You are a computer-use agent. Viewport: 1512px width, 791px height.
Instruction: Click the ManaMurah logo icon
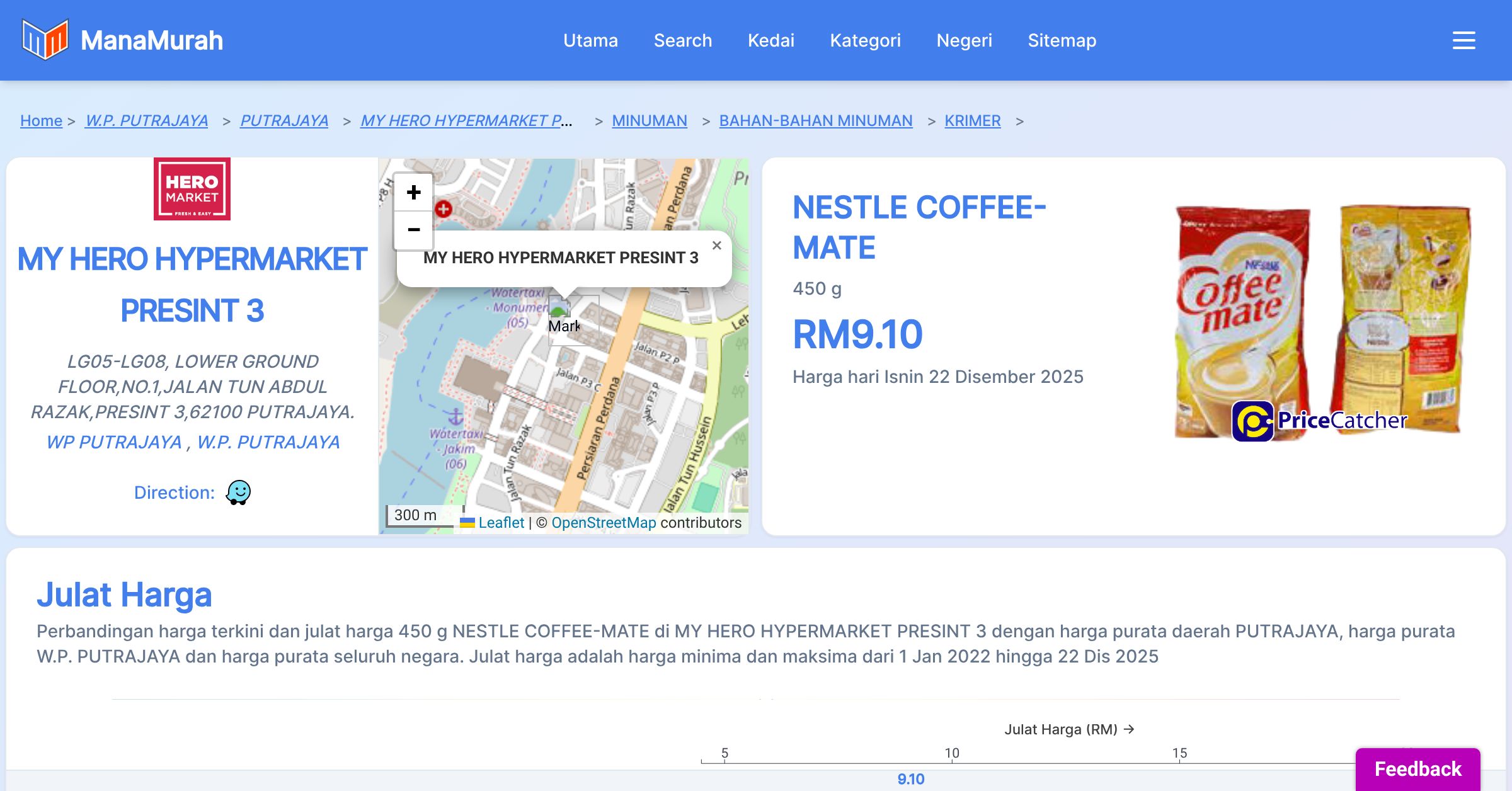45,40
